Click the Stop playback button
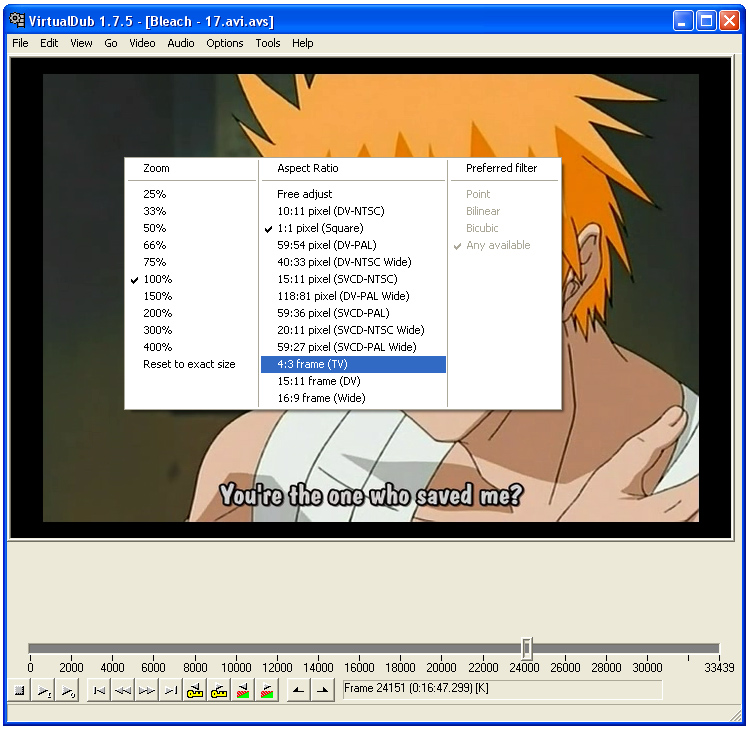This screenshot has height=729, width=748. [20, 690]
